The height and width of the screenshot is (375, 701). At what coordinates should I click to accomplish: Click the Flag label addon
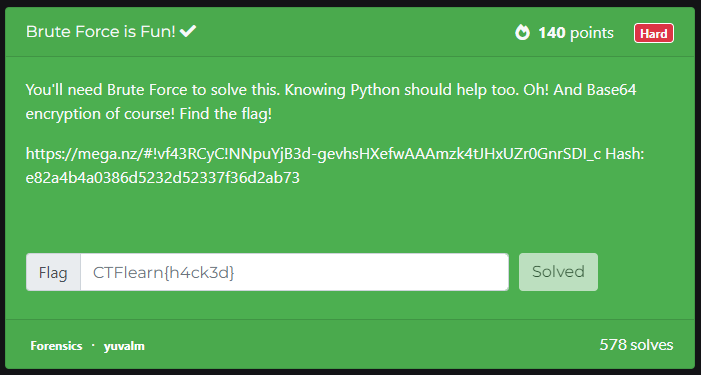[53, 272]
